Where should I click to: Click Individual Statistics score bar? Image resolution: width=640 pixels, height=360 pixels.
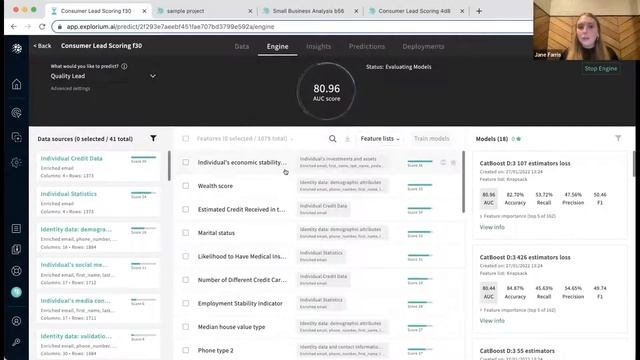(143, 193)
